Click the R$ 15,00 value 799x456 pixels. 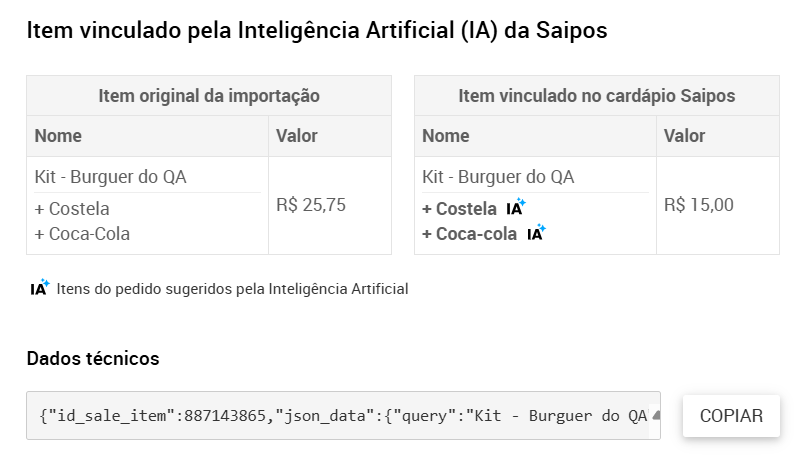click(x=698, y=205)
